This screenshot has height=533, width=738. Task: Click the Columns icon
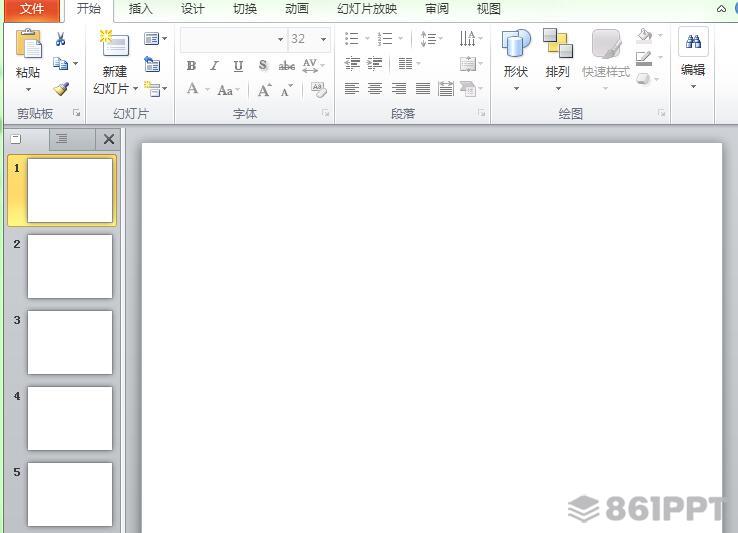pyautogui.click(x=405, y=63)
